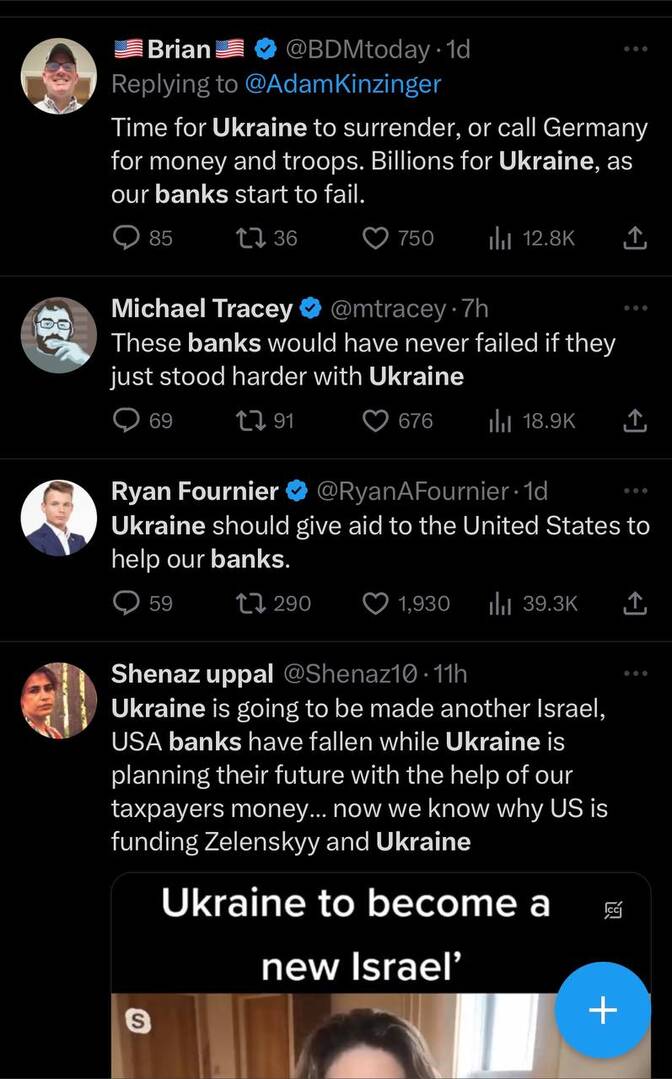Open reply thread on Michael Tracey's tweet
The width and height of the screenshot is (672, 1079).
coord(127,421)
